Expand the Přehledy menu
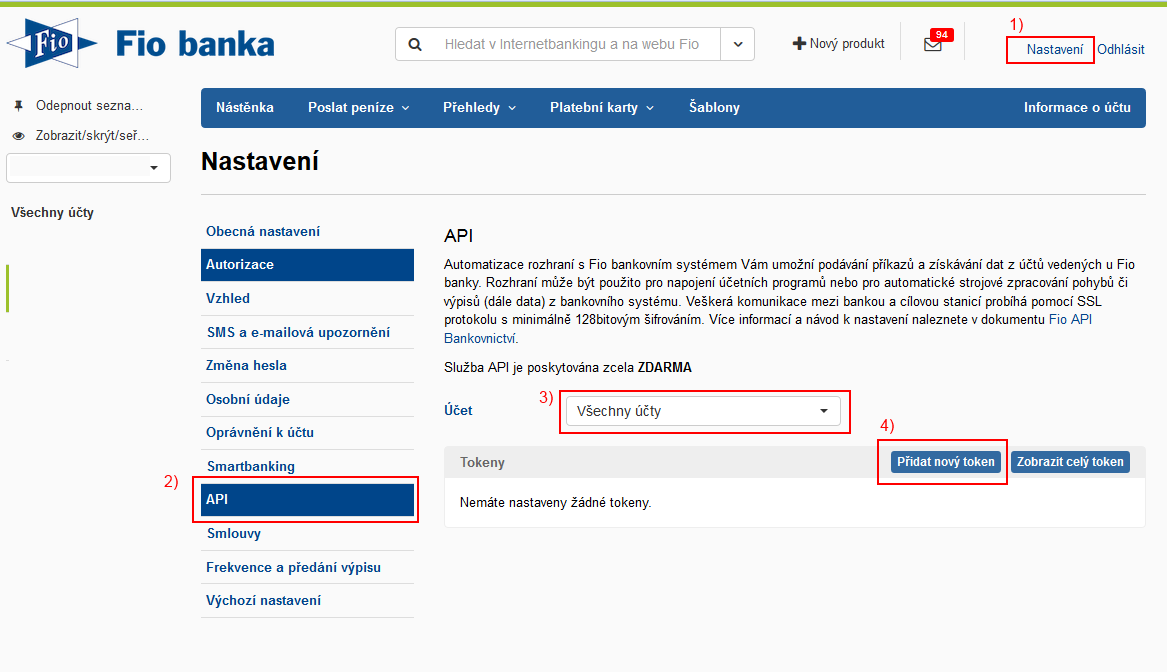Screen dimensions: 1167x672 479,108
